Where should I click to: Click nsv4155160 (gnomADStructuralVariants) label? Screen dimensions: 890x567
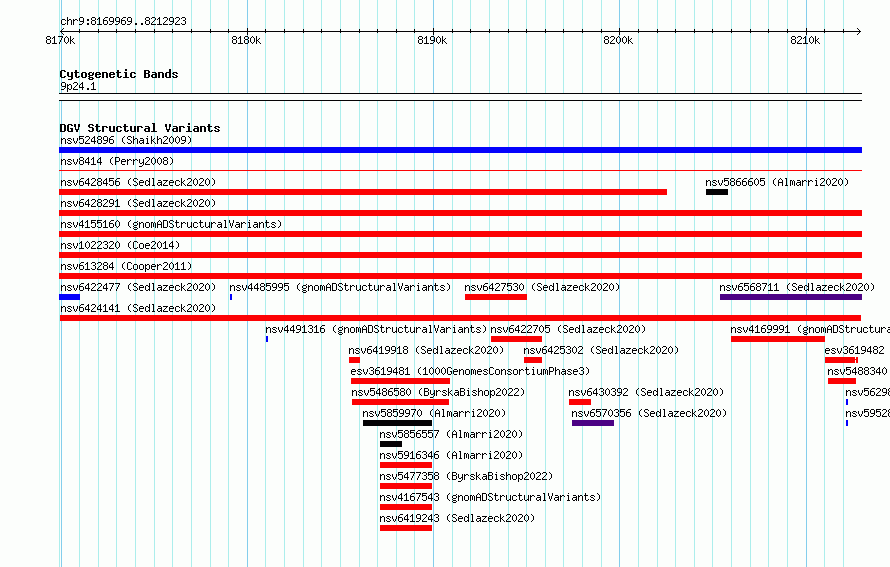171,224
